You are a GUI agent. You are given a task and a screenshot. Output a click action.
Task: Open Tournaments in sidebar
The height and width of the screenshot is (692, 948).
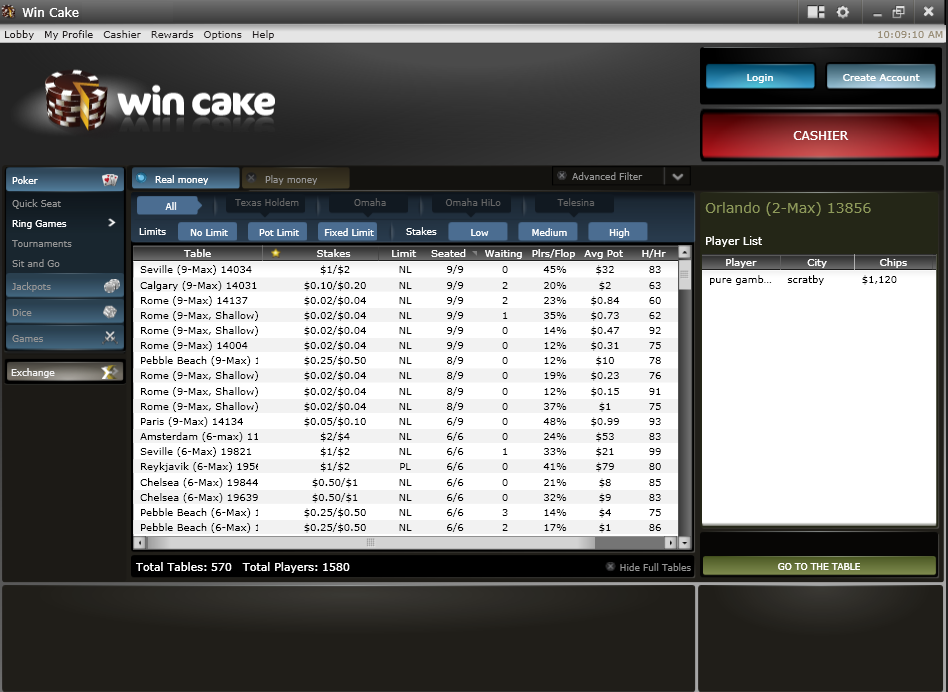coord(42,244)
